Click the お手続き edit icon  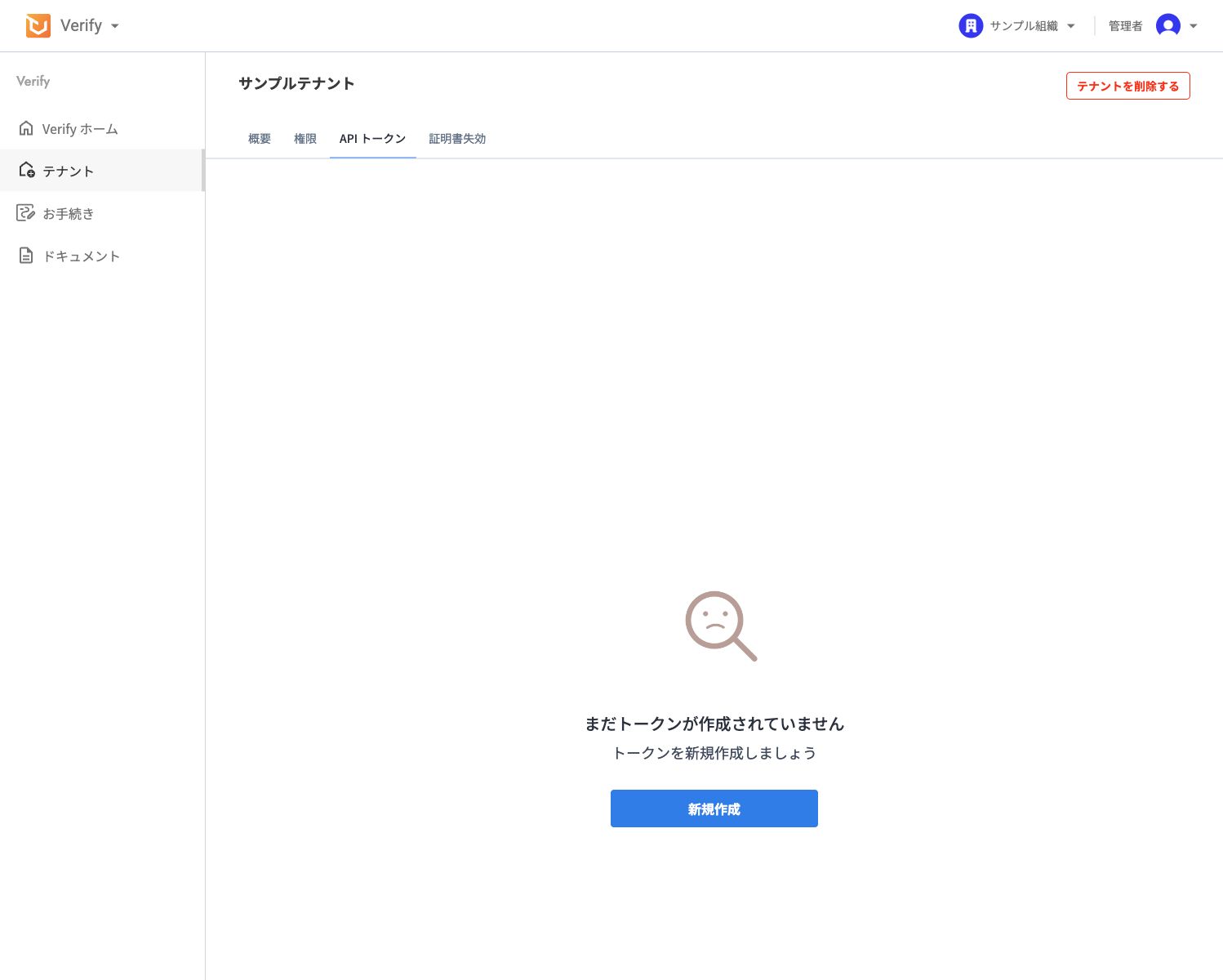[x=26, y=213]
